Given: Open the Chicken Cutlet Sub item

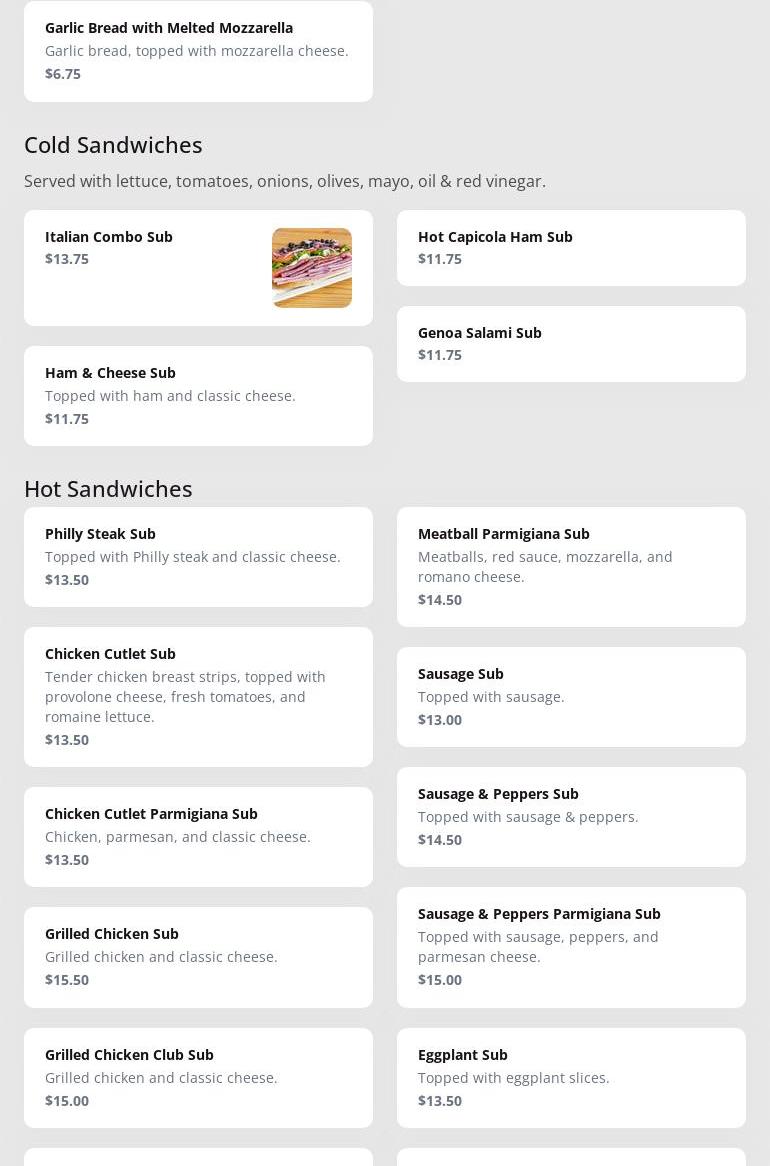Looking at the screenshot, I should (198, 696).
